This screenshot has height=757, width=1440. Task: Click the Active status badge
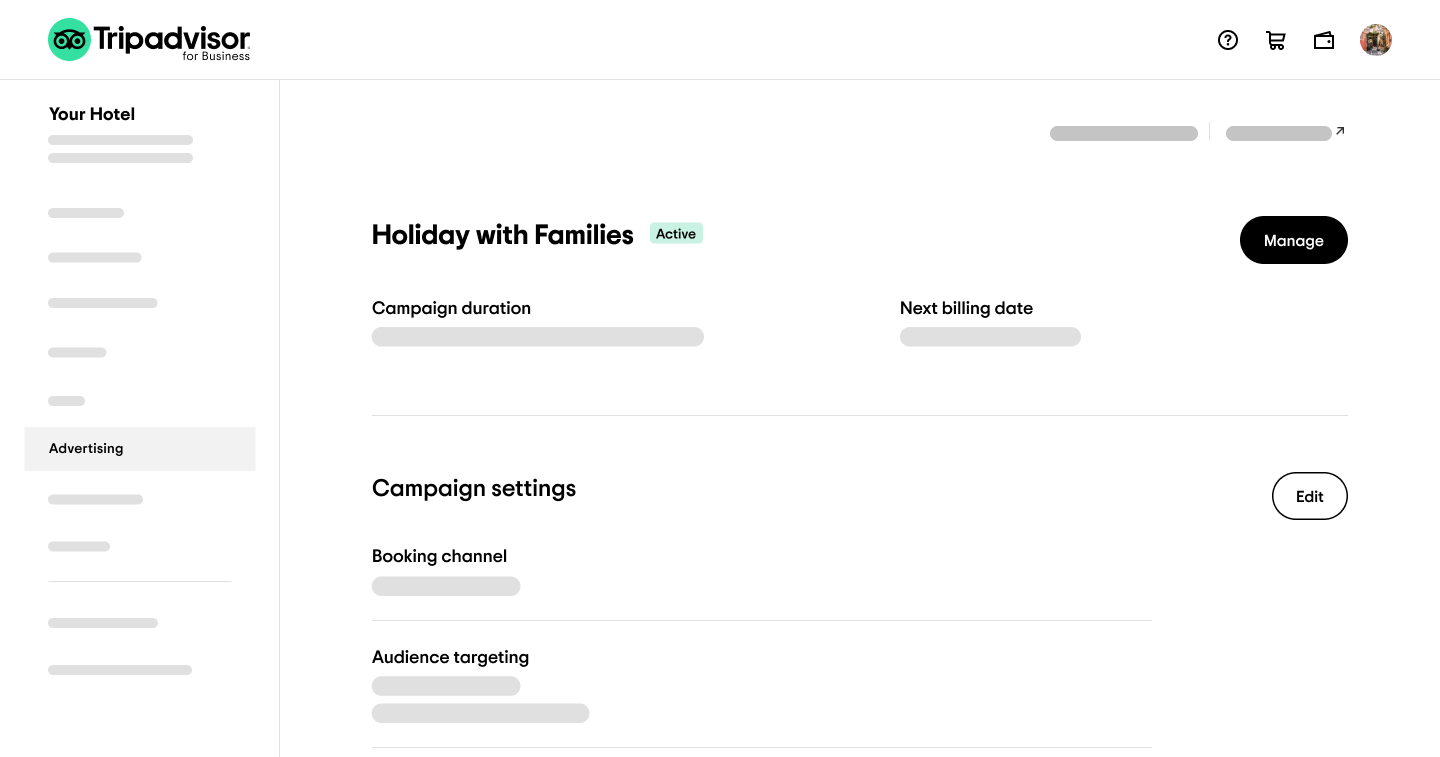[676, 233]
